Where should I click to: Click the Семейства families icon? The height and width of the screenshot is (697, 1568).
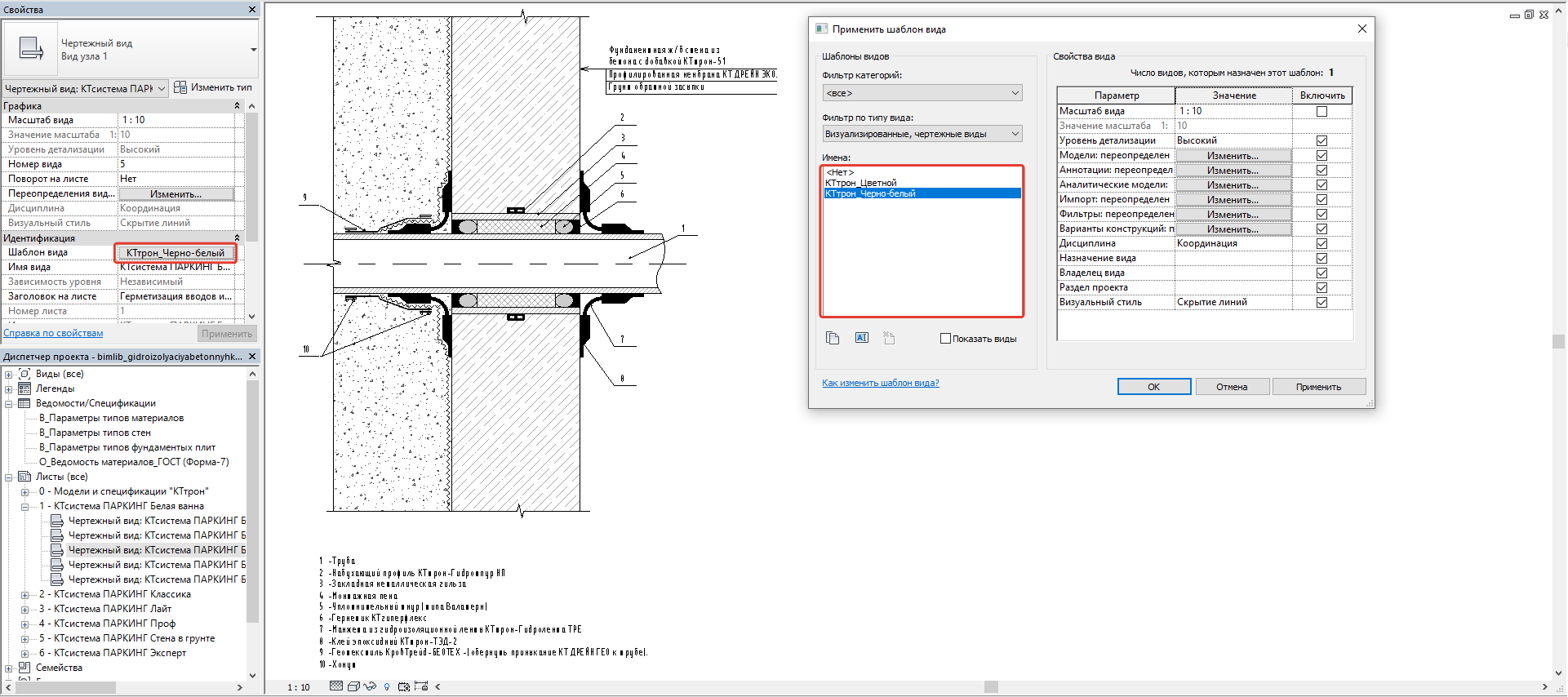coord(24,668)
